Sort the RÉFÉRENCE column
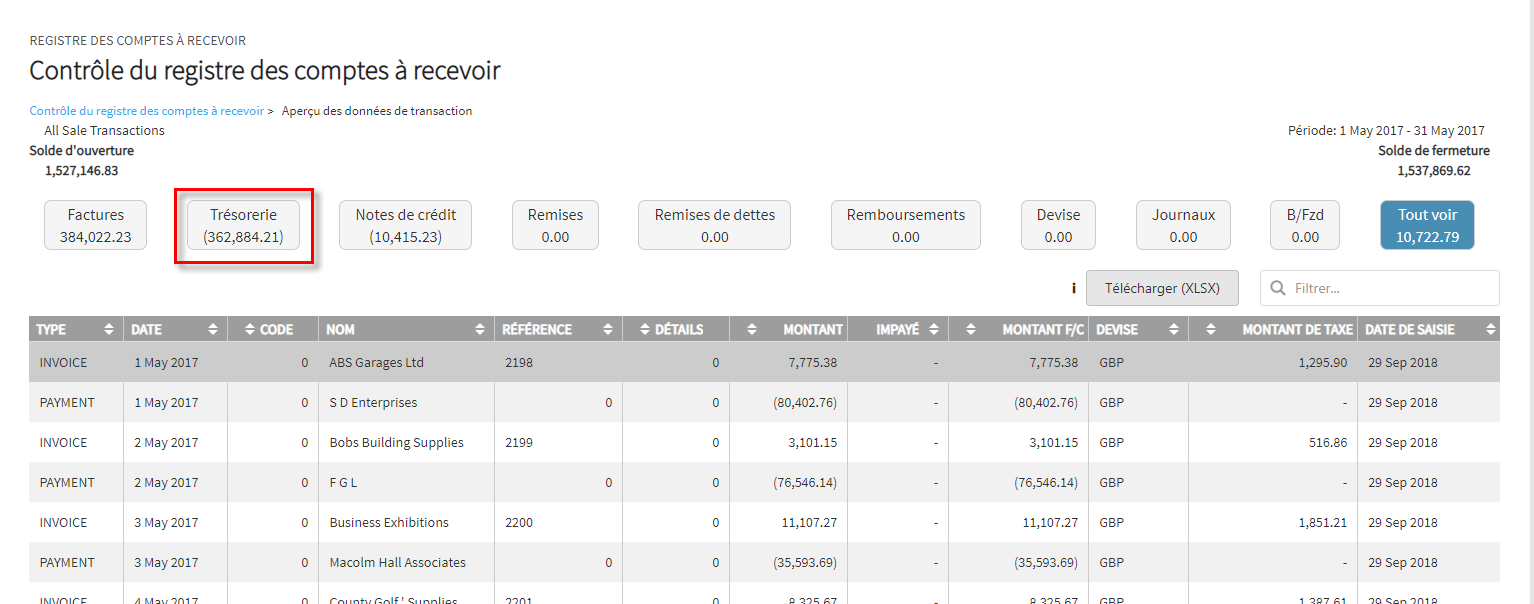Image resolution: width=1534 pixels, height=604 pixels. pyautogui.click(x=607, y=330)
